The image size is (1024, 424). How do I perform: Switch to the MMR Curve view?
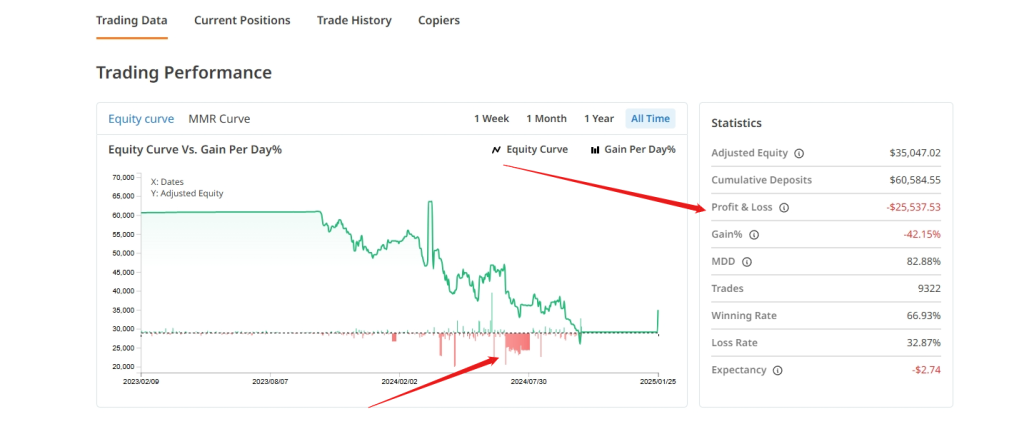(x=219, y=119)
